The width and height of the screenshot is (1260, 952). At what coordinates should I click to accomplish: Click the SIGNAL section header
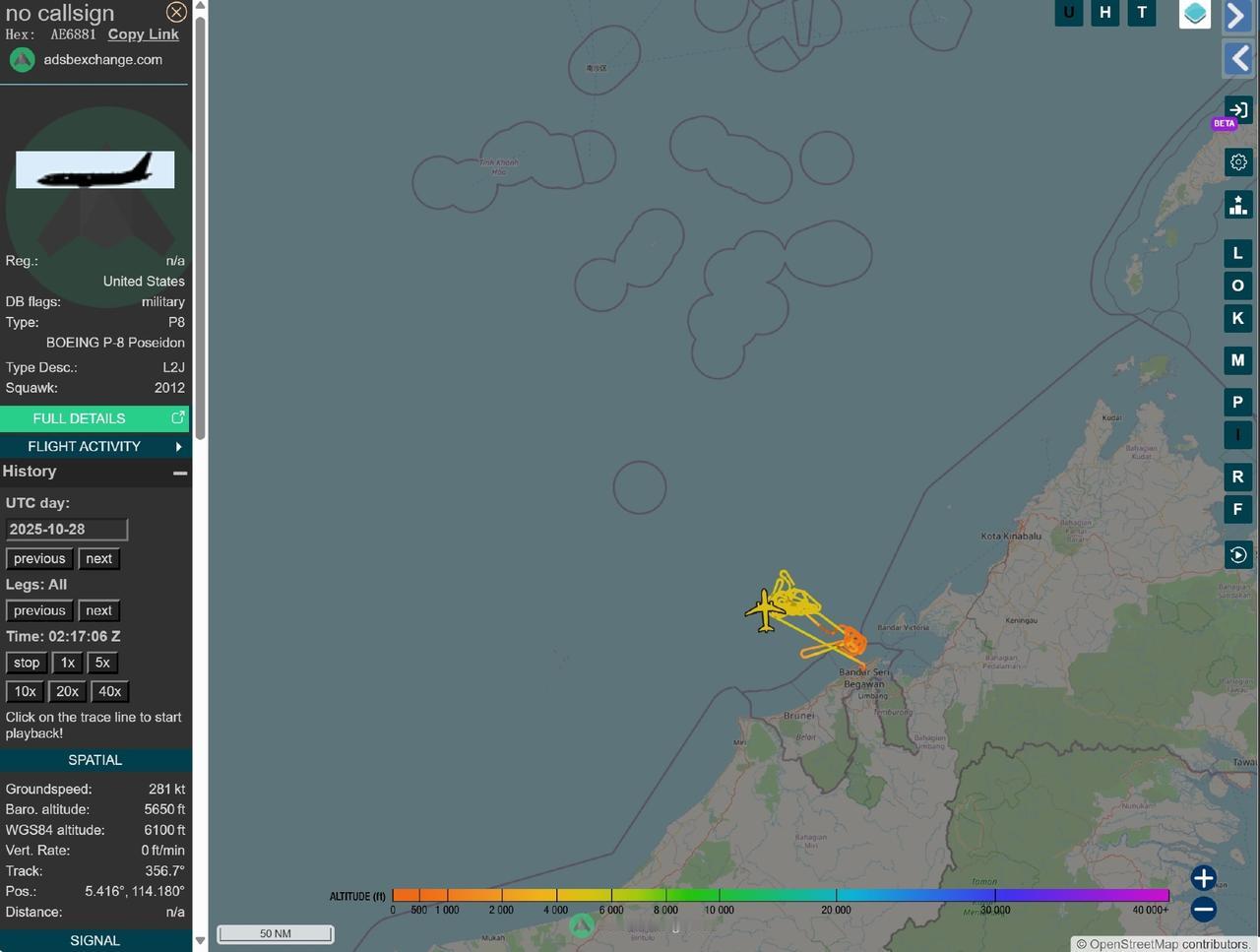pos(95,941)
